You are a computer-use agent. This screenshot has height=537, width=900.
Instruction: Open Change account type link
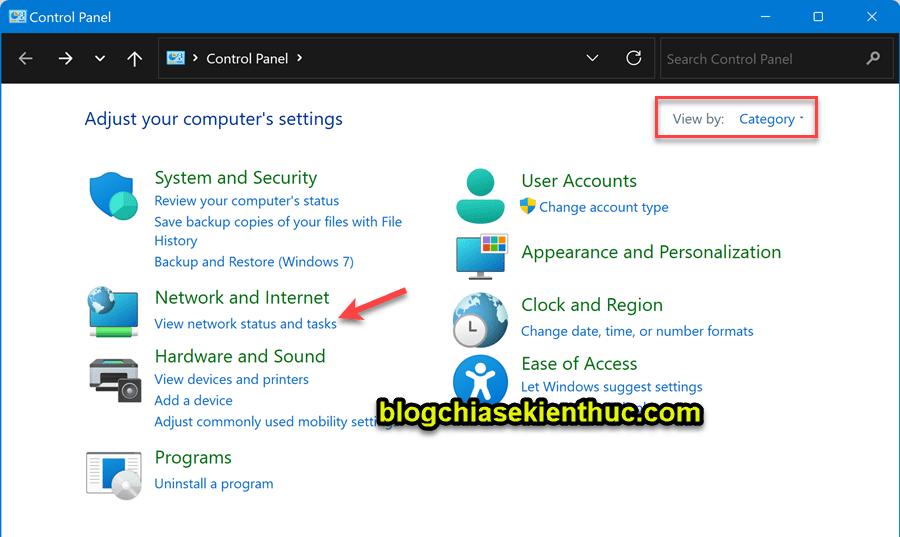click(x=603, y=207)
